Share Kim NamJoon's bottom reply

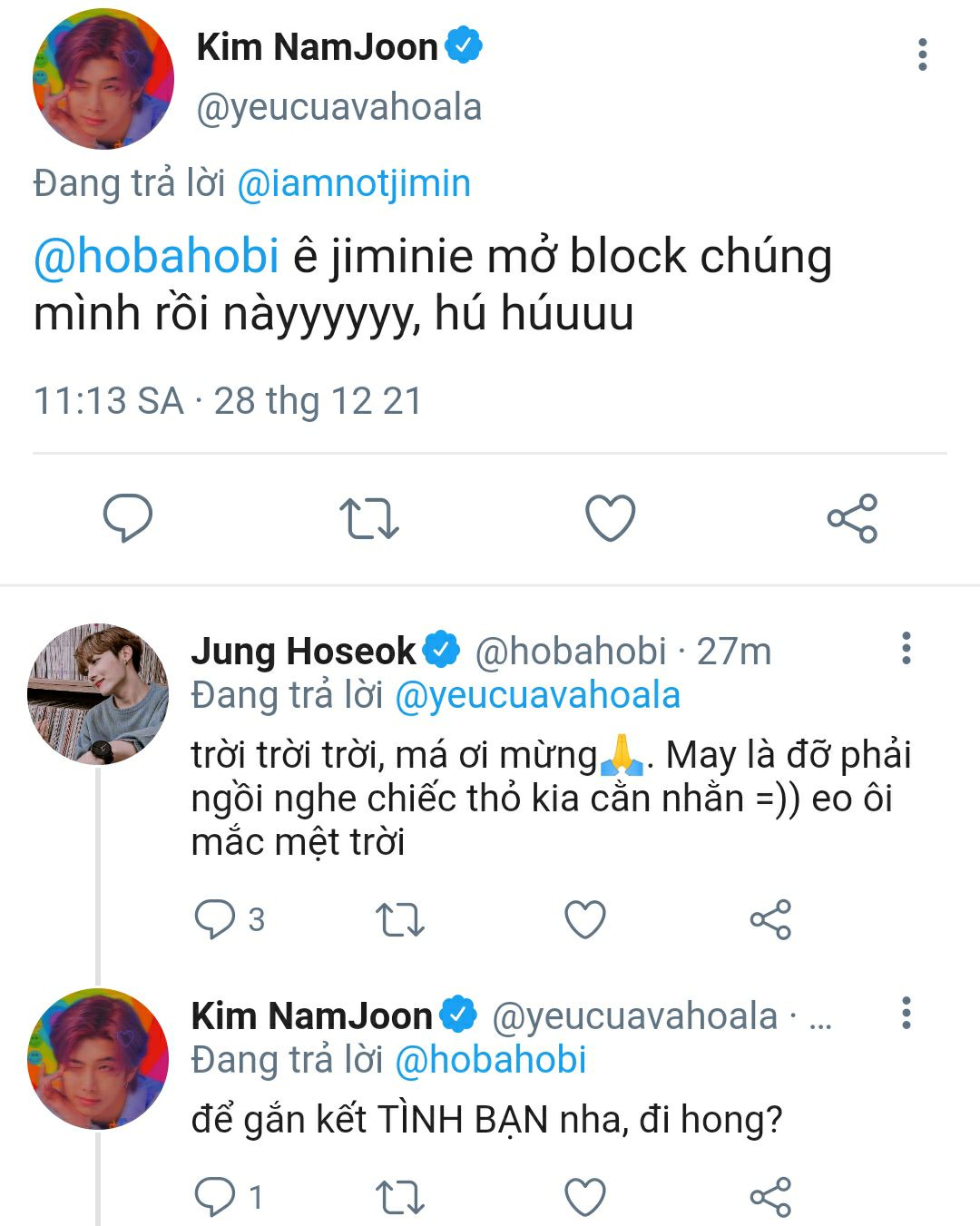[770, 1197]
